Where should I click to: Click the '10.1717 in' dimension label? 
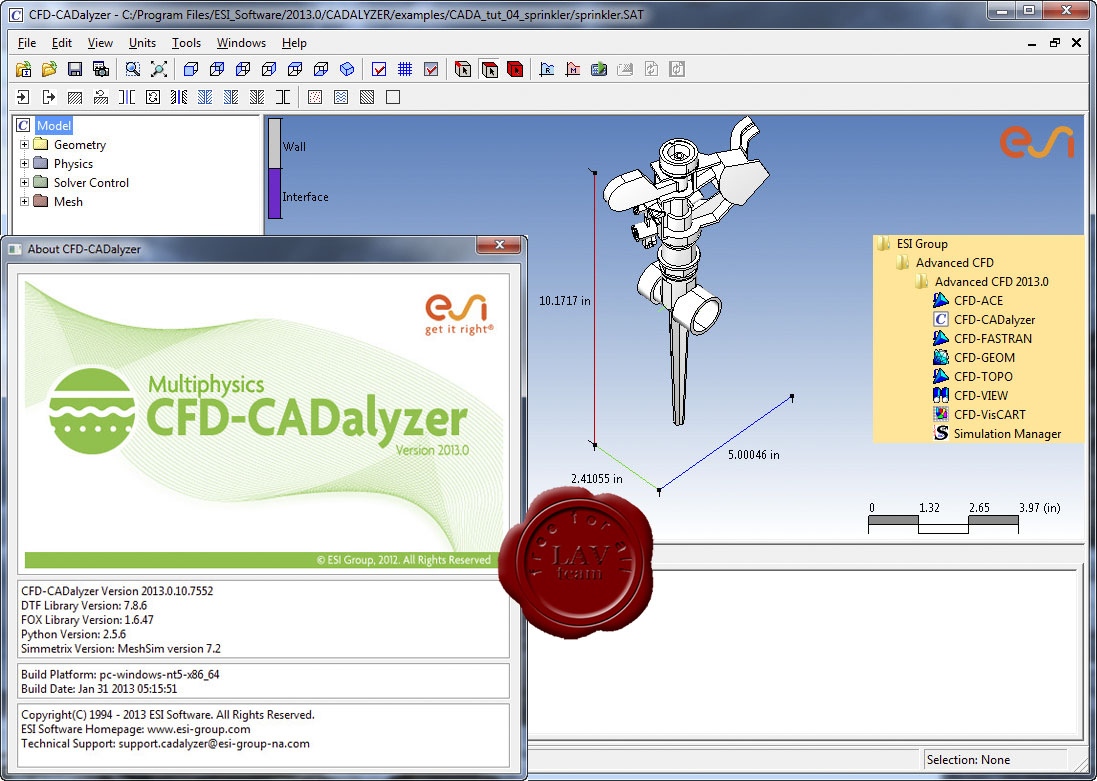point(565,301)
